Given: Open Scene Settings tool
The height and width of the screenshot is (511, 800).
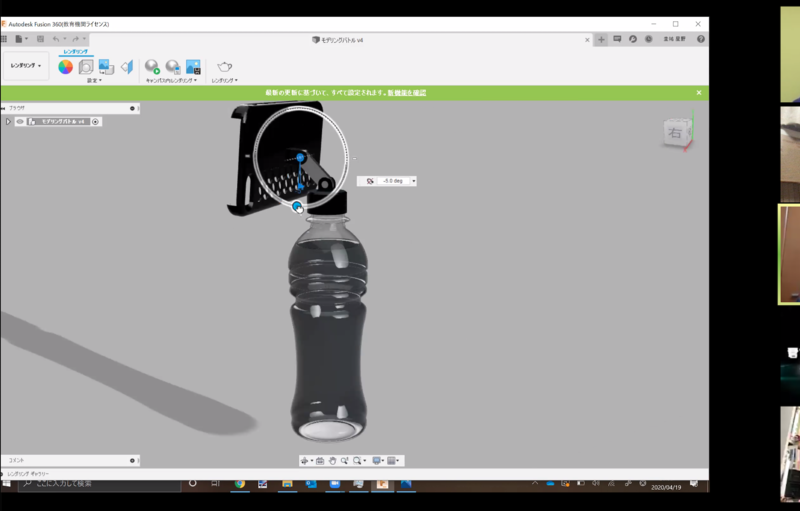Looking at the screenshot, I should click(86, 67).
